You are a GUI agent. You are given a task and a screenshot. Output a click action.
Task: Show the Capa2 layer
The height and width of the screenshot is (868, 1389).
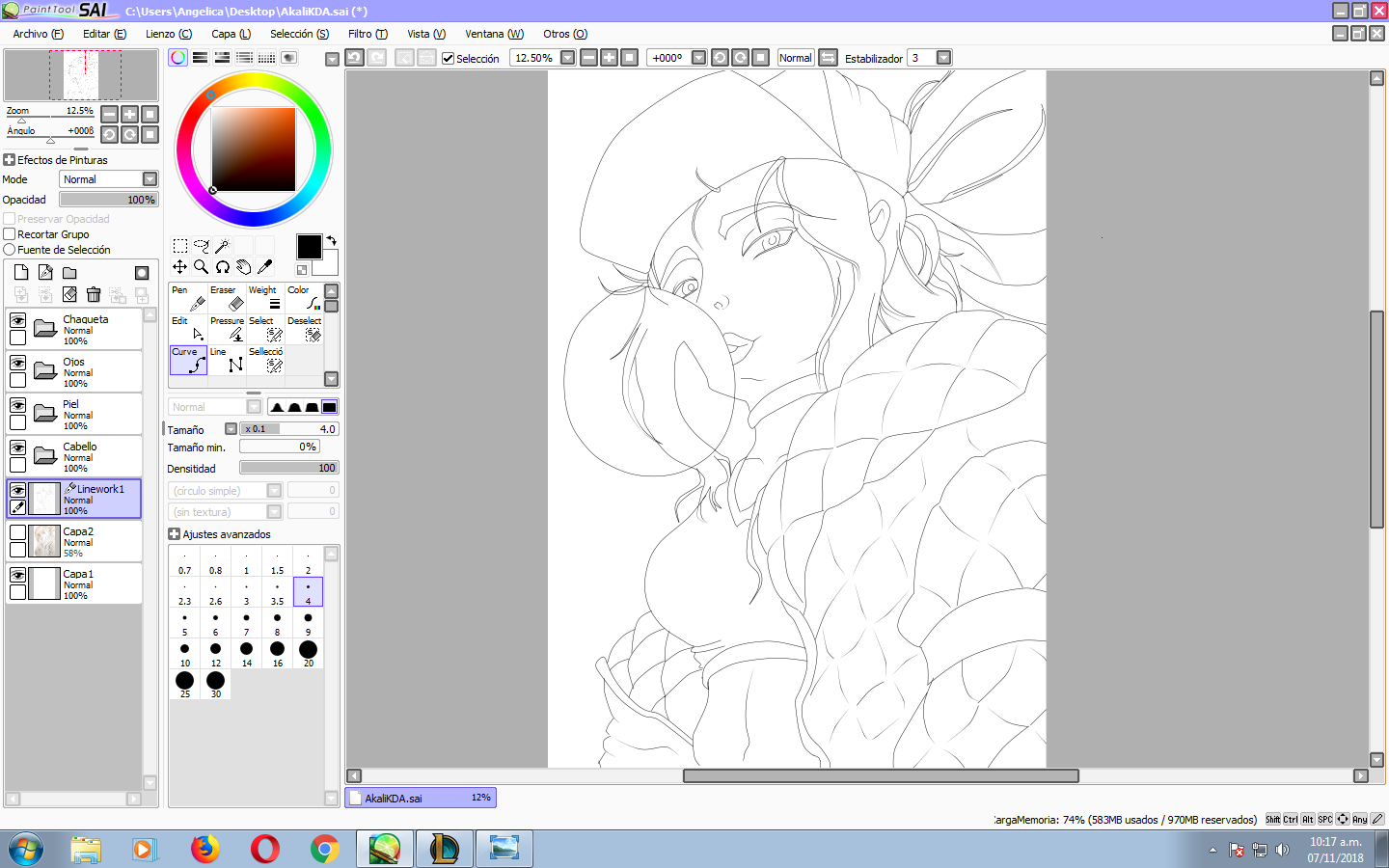click(x=17, y=532)
